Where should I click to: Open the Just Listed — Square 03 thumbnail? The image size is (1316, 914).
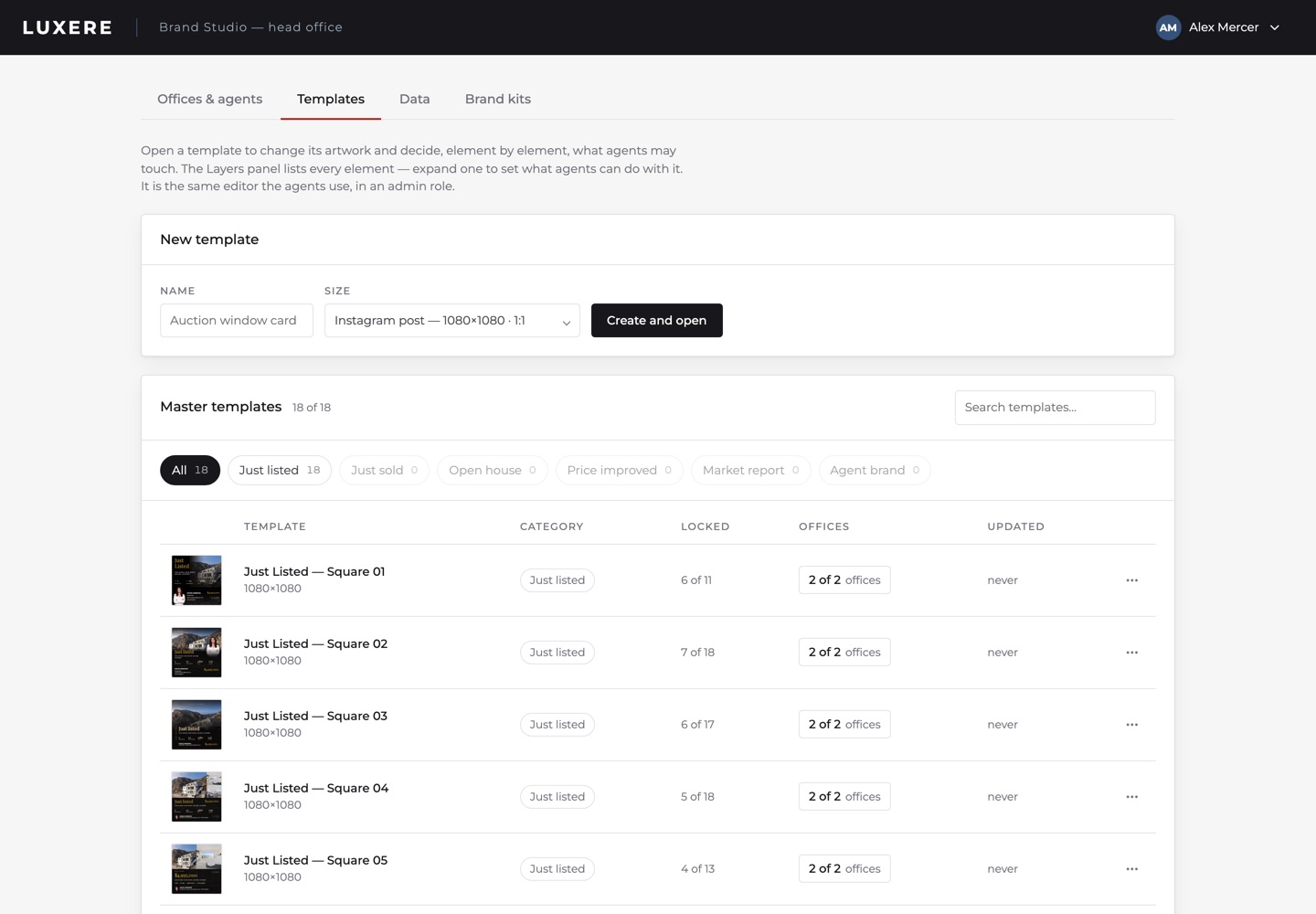click(196, 725)
